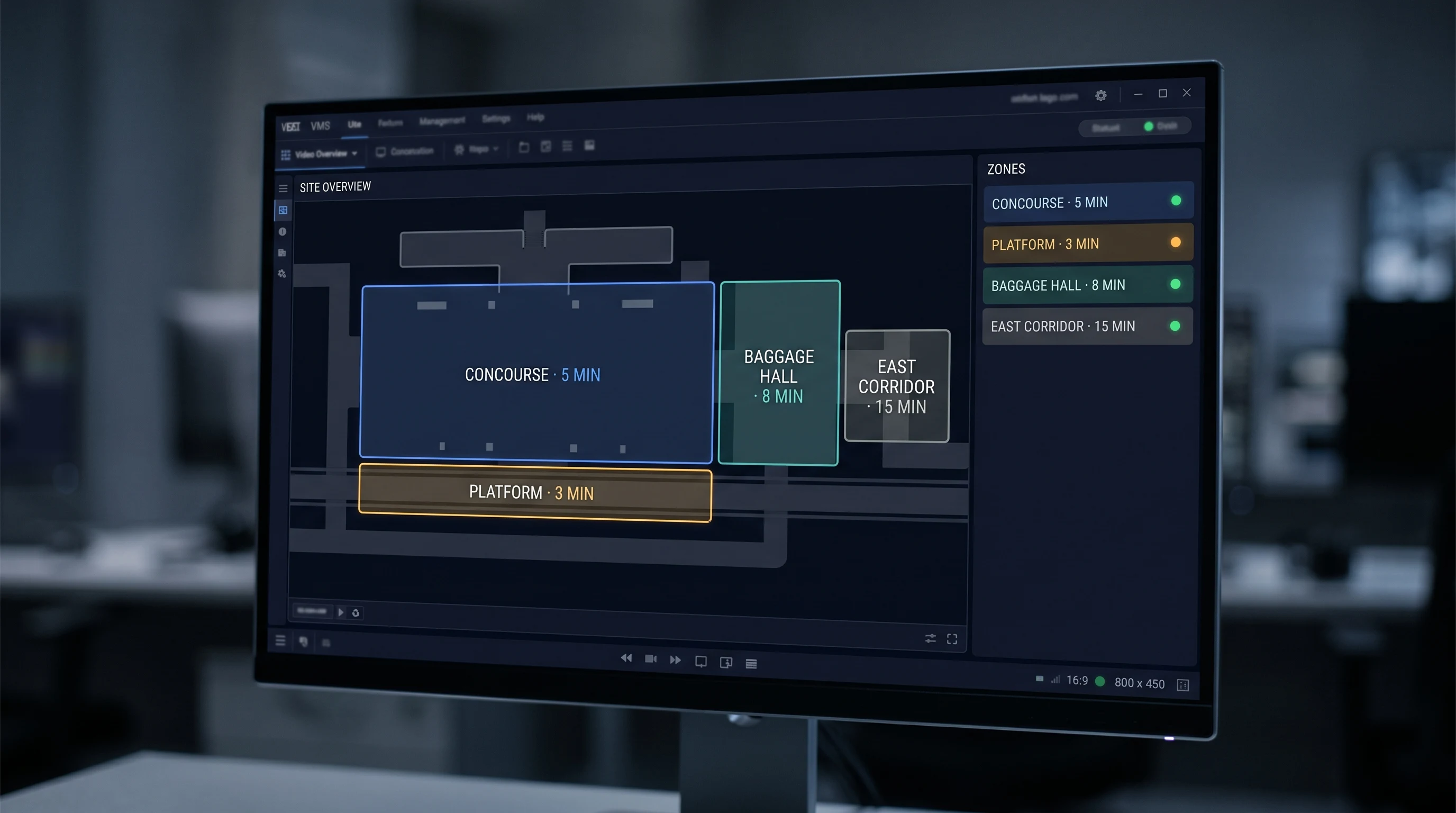Image resolution: width=1456 pixels, height=813 pixels.
Task: Toggle the hamburger menu above sidebar
Action: (283, 189)
